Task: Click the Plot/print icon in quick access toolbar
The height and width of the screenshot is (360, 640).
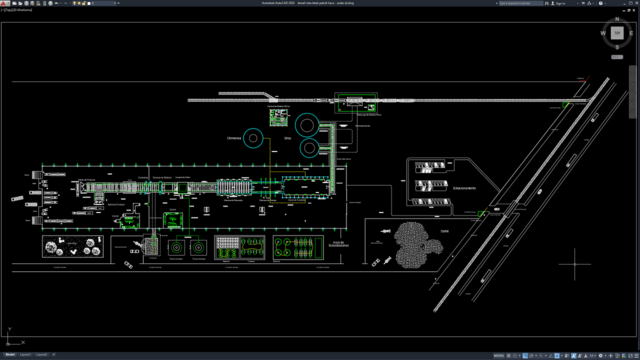Action: 51,3
